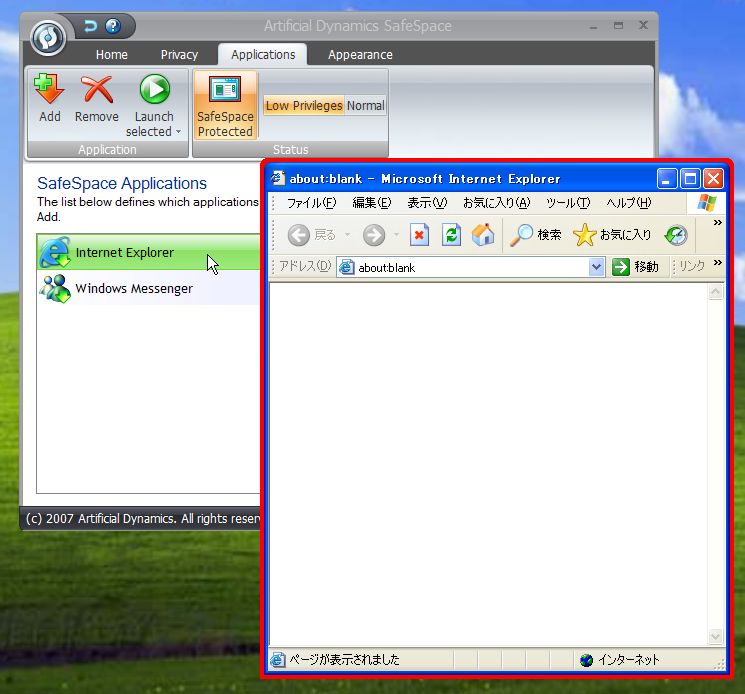Open ヘルプ(H) menu in Internet Explorer

pos(629,203)
